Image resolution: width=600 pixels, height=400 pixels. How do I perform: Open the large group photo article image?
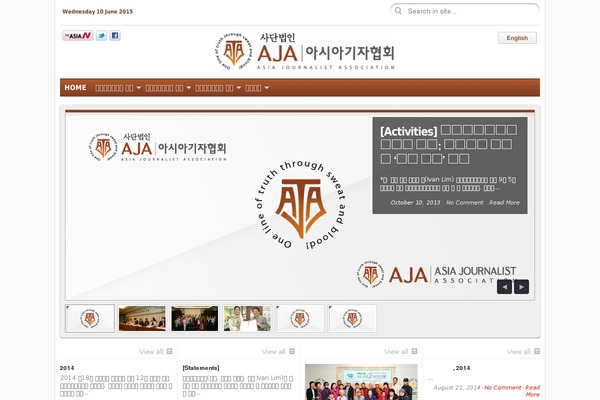[361, 382]
